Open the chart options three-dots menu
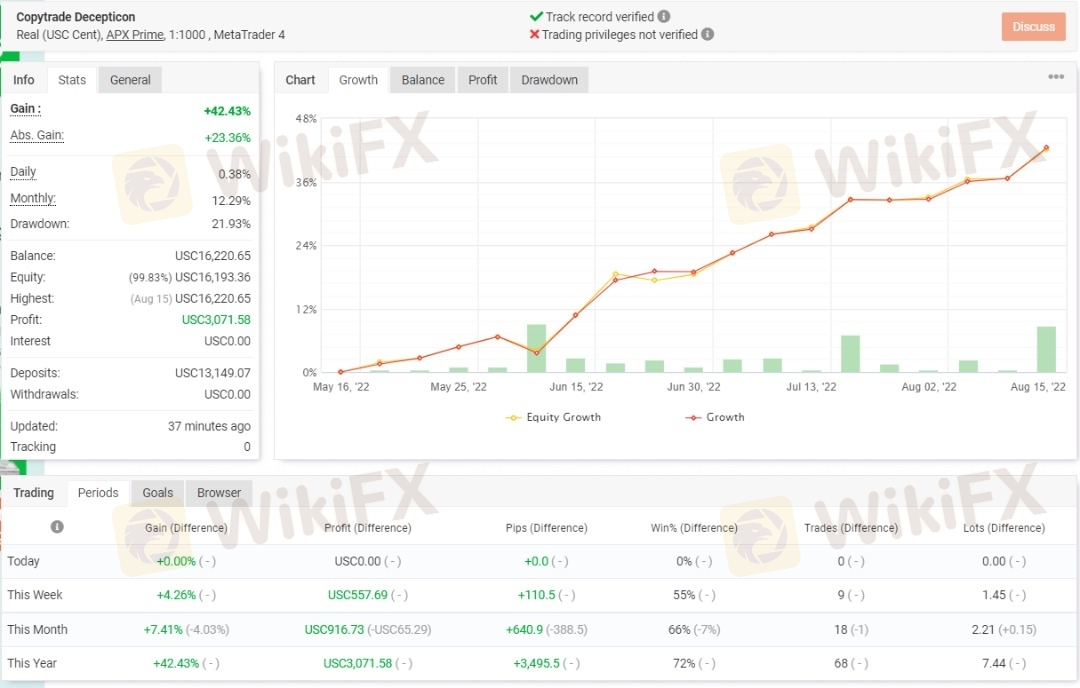 [1056, 78]
